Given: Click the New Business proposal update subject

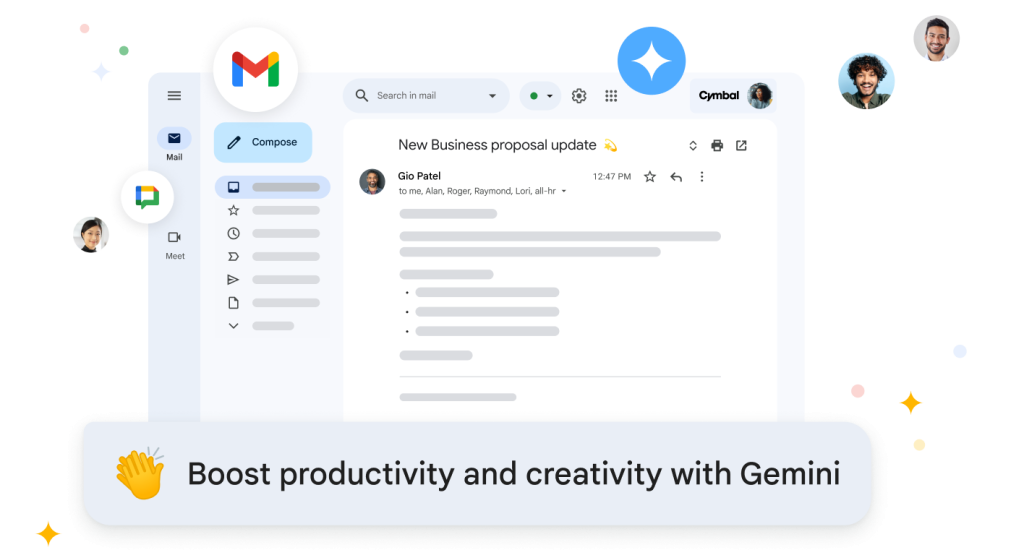Looking at the screenshot, I should [x=497, y=145].
